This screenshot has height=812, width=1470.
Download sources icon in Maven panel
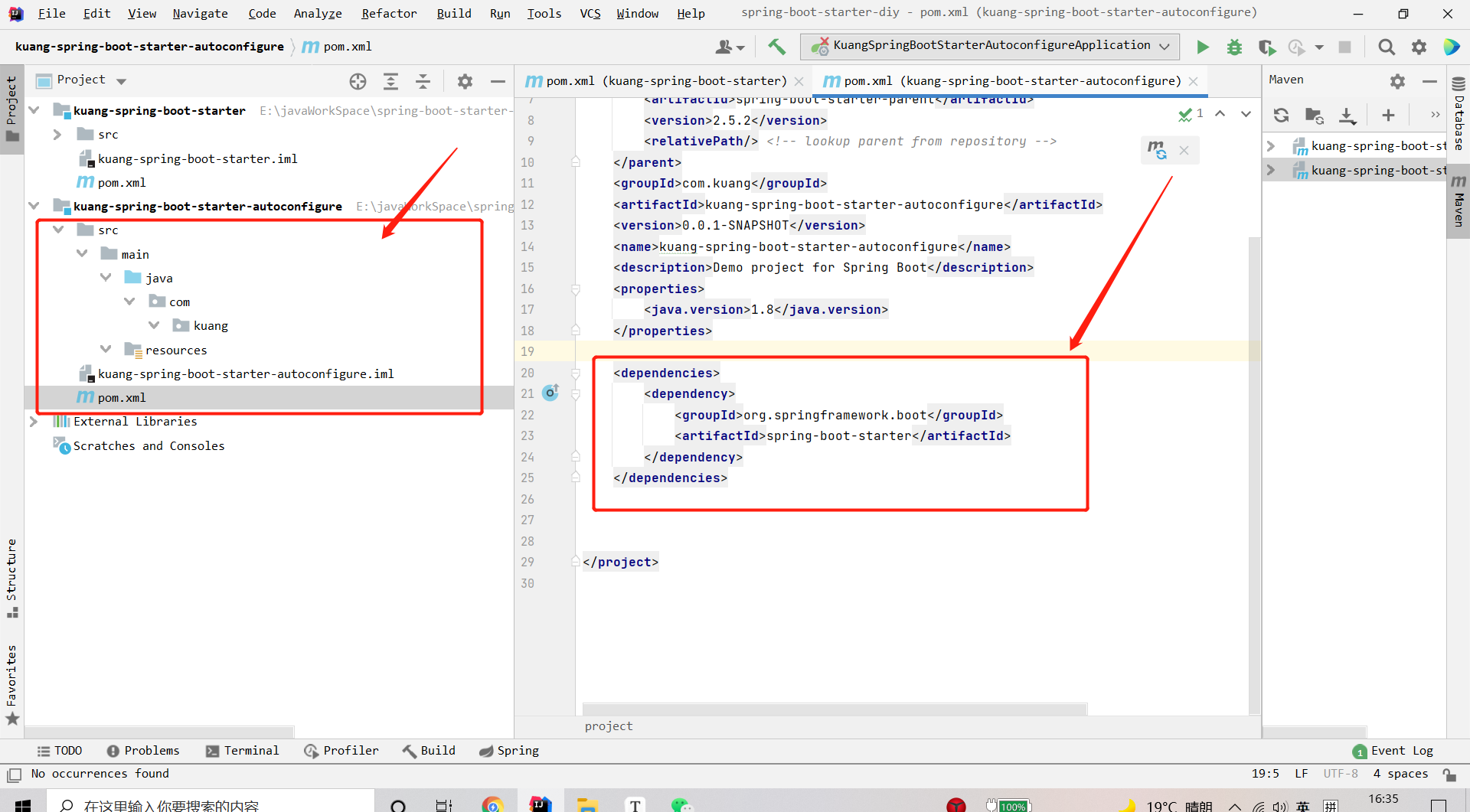[1347, 116]
